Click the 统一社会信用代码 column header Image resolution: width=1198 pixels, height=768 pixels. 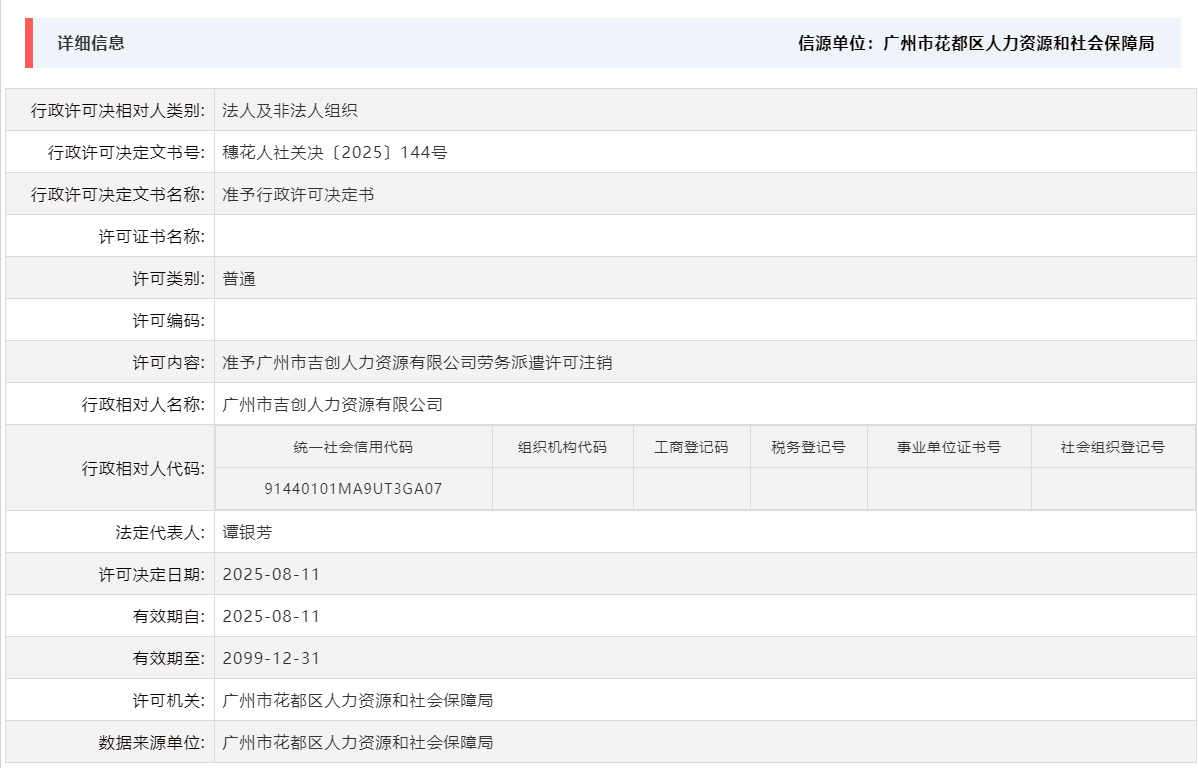pos(358,447)
